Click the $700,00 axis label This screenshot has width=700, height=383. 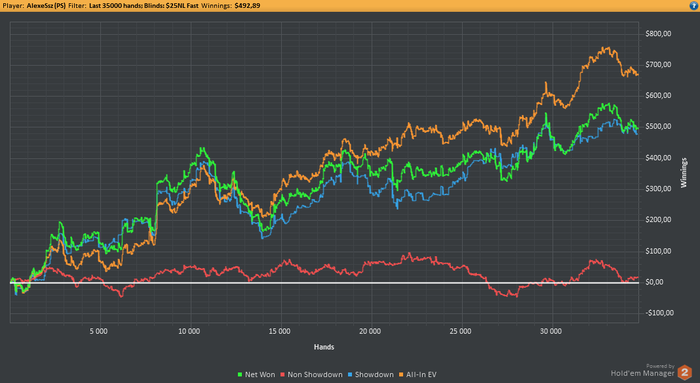658,65
